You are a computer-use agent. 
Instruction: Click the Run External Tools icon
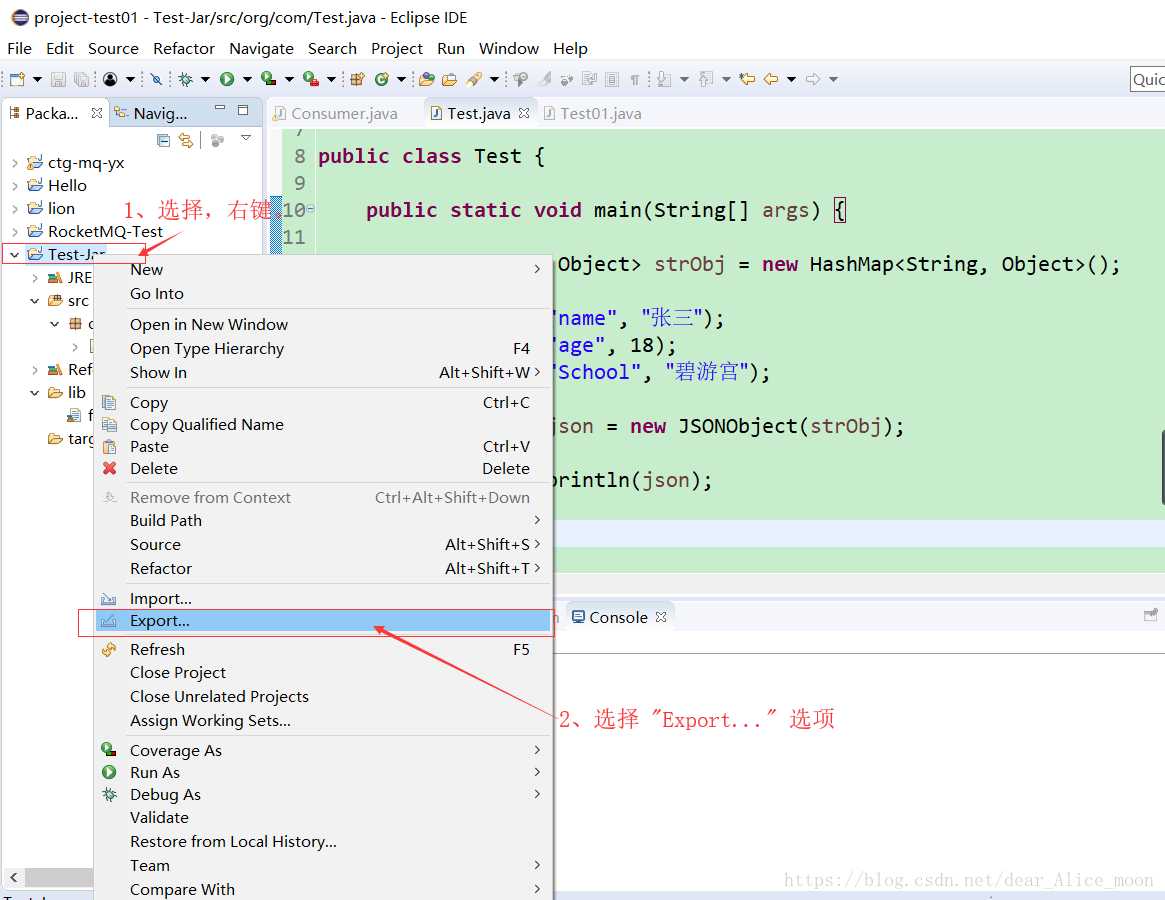coord(311,79)
